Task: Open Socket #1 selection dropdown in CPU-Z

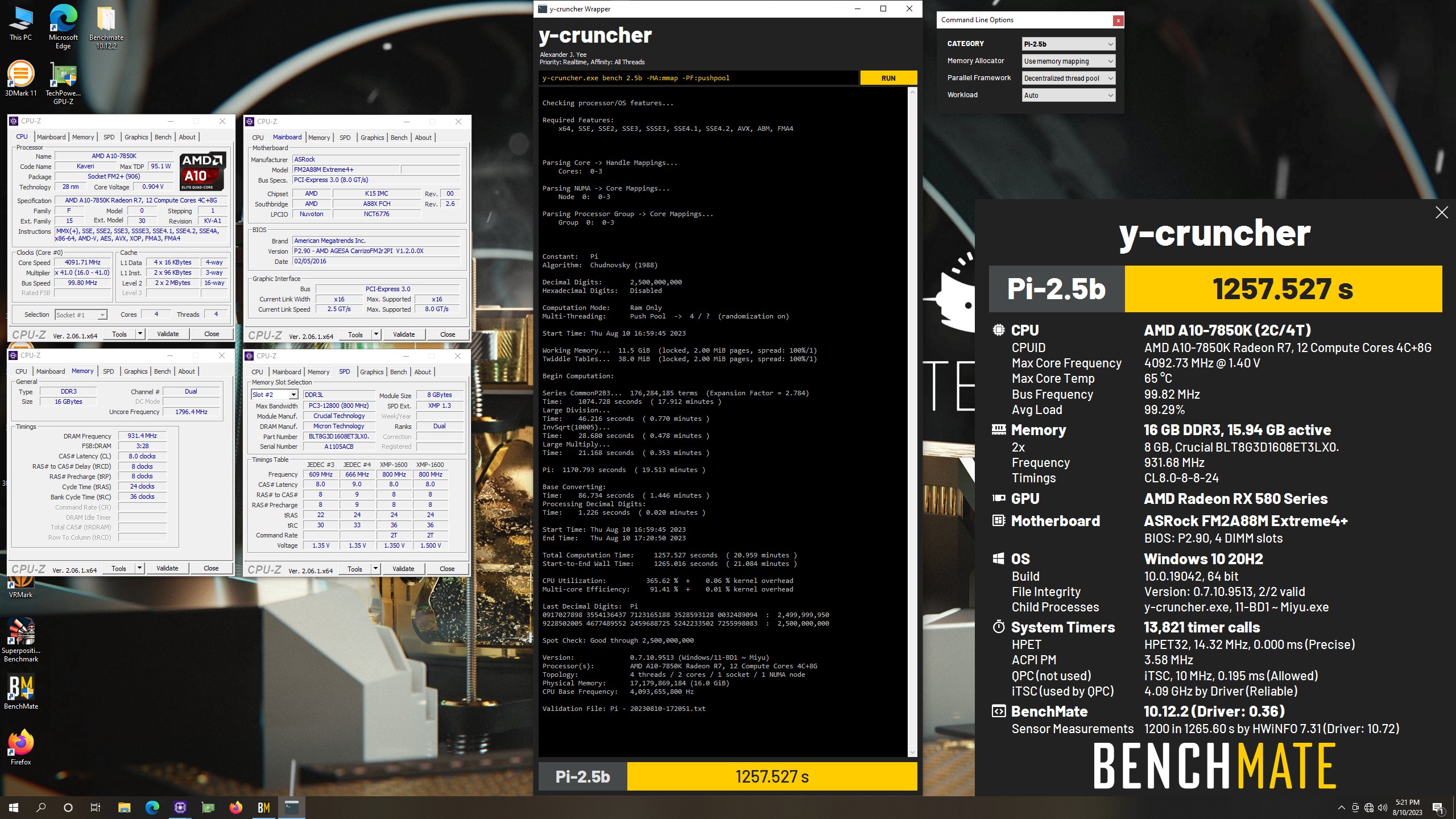Action: 81,315
